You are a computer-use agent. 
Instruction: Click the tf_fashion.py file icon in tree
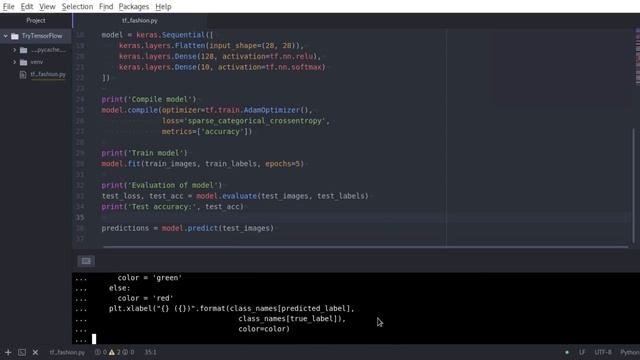[23, 75]
